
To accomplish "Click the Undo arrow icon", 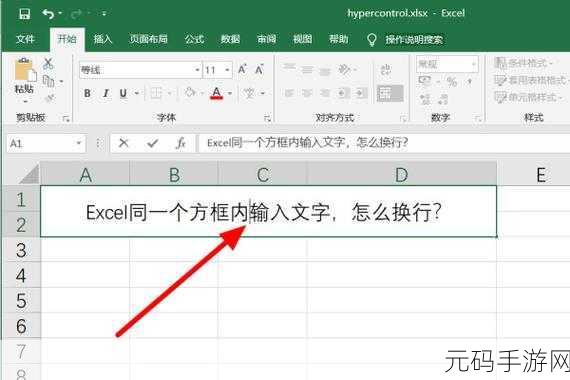I will [48, 14].
